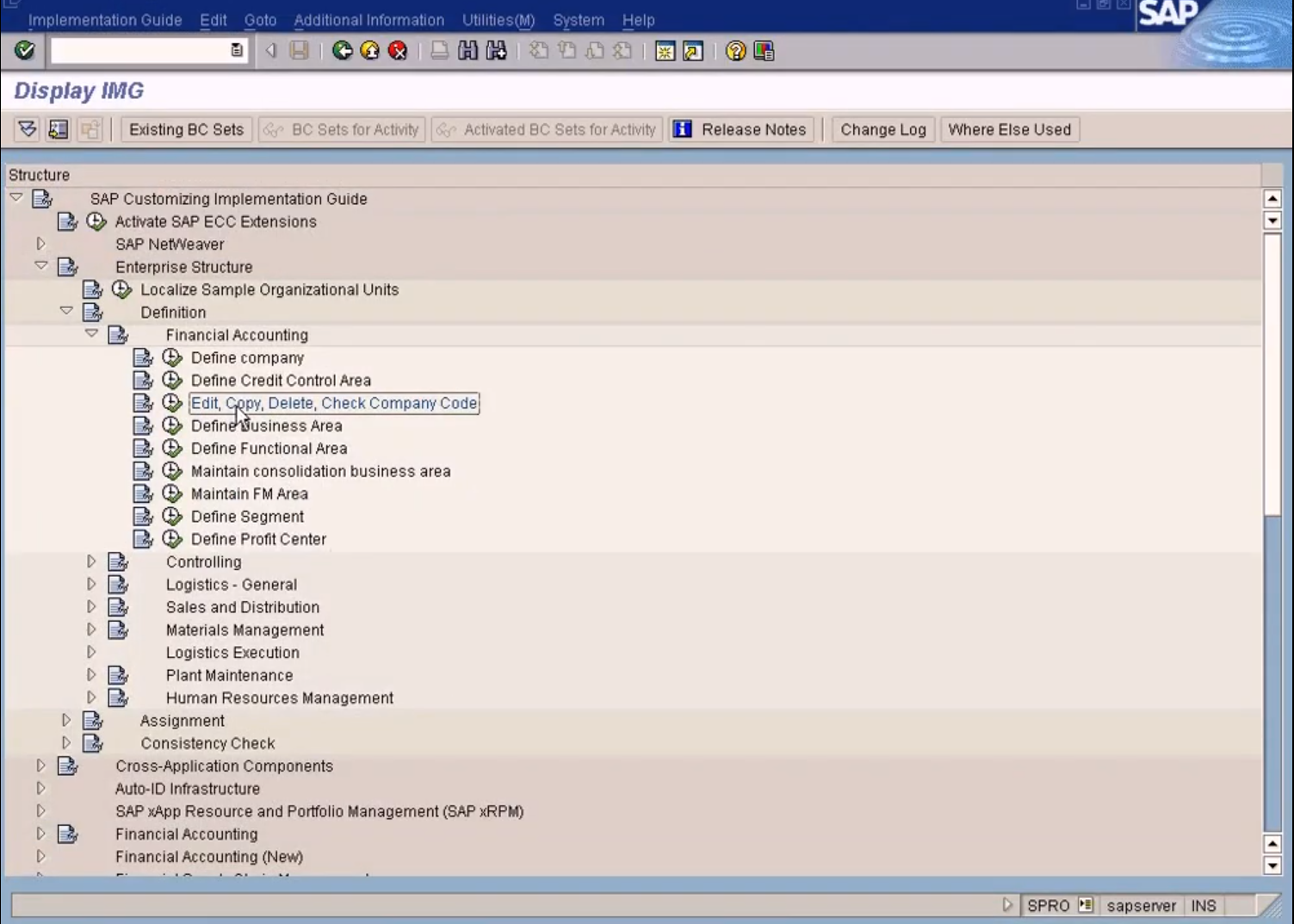The image size is (1294, 924).
Task: Open the System menu
Action: [x=579, y=20]
